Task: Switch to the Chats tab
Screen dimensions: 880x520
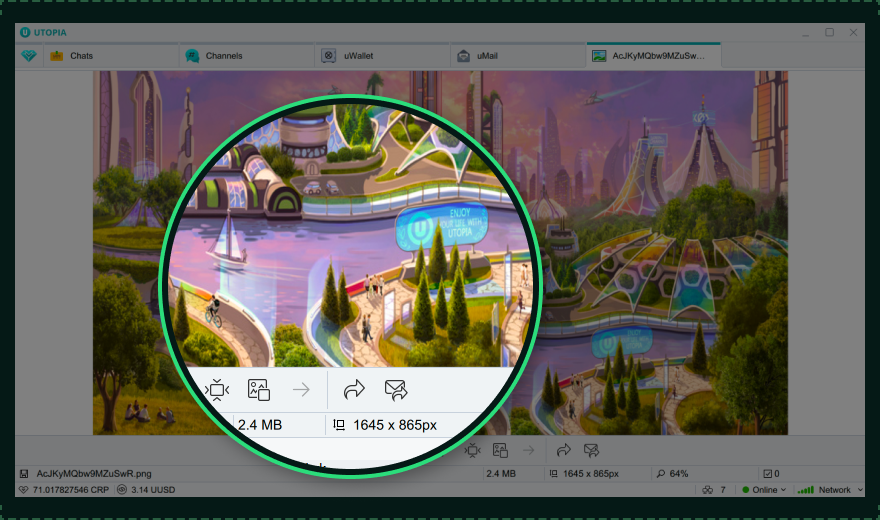Action: click(x=111, y=56)
